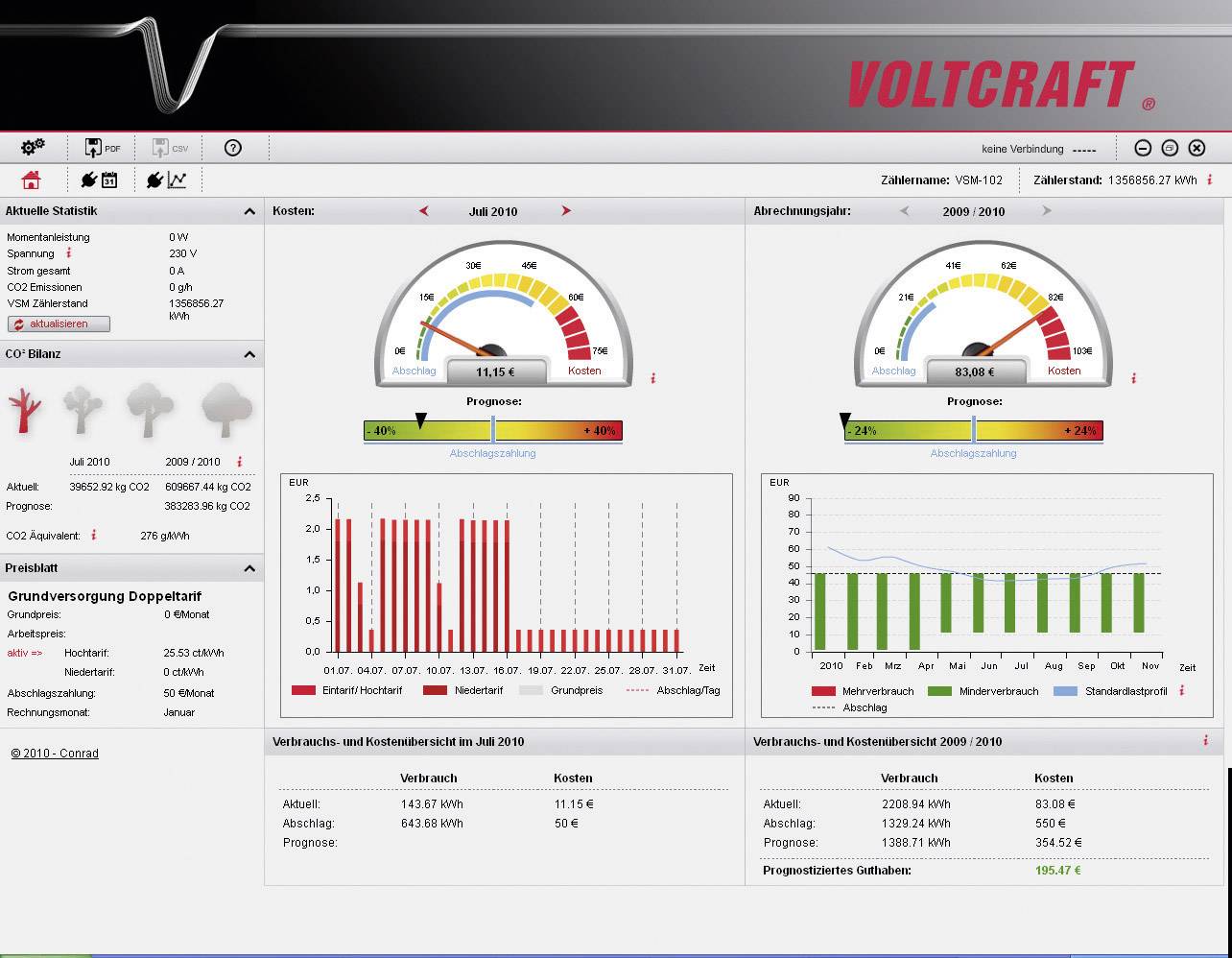Open the help question mark

click(232, 148)
